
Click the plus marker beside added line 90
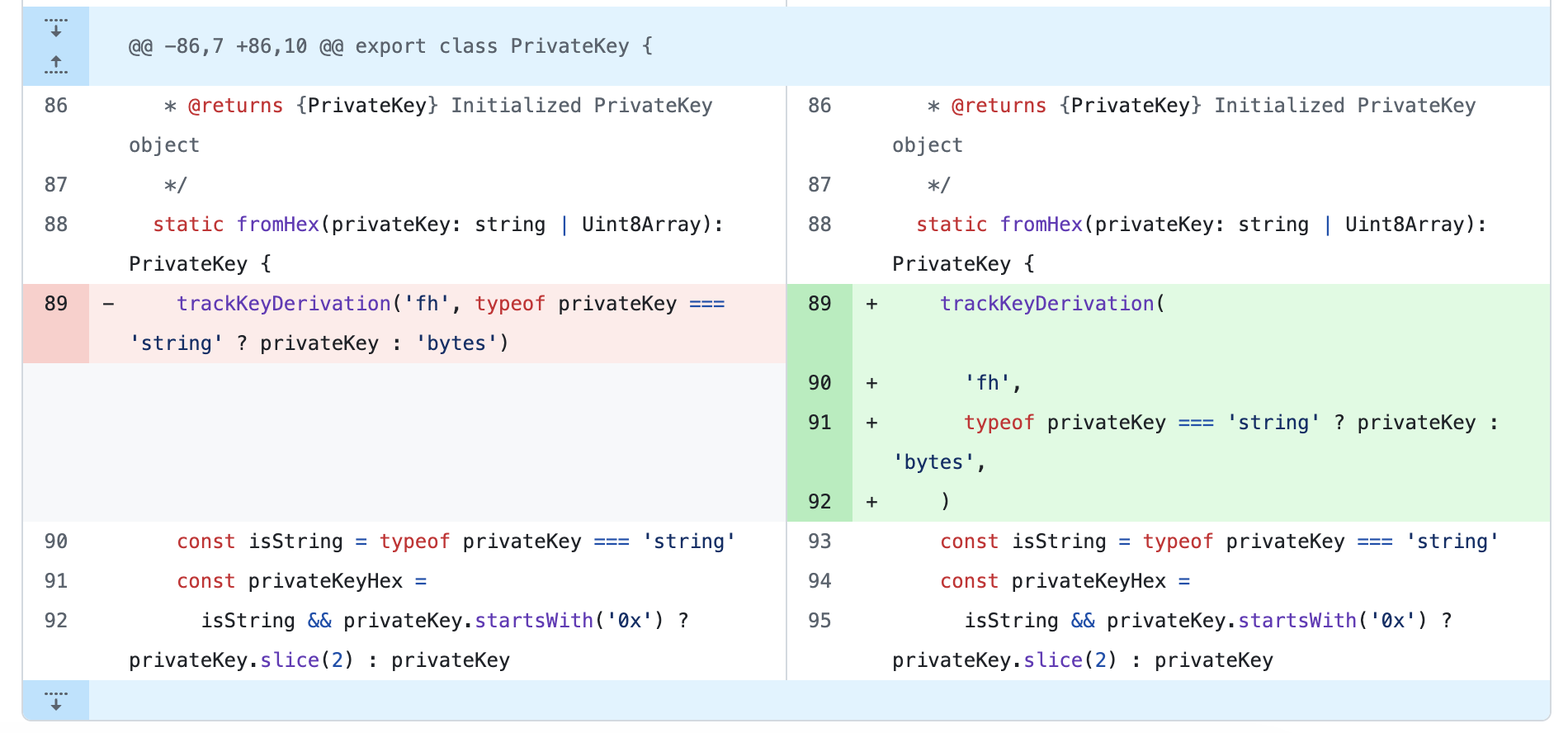(872, 382)
